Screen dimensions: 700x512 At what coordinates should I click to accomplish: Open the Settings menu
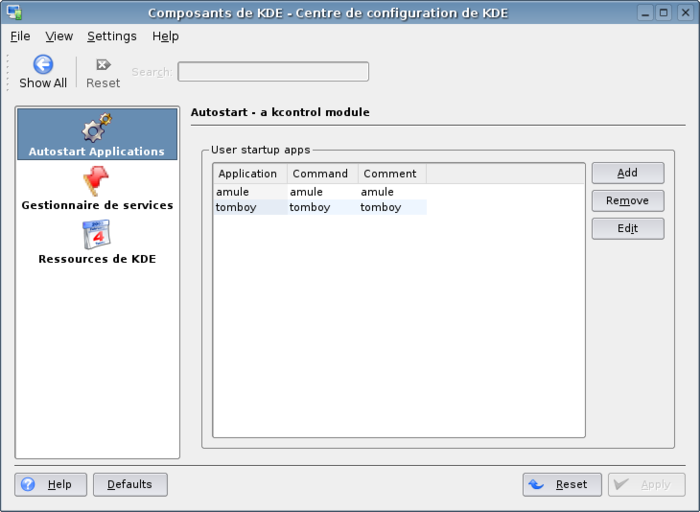tap(112, 36)
